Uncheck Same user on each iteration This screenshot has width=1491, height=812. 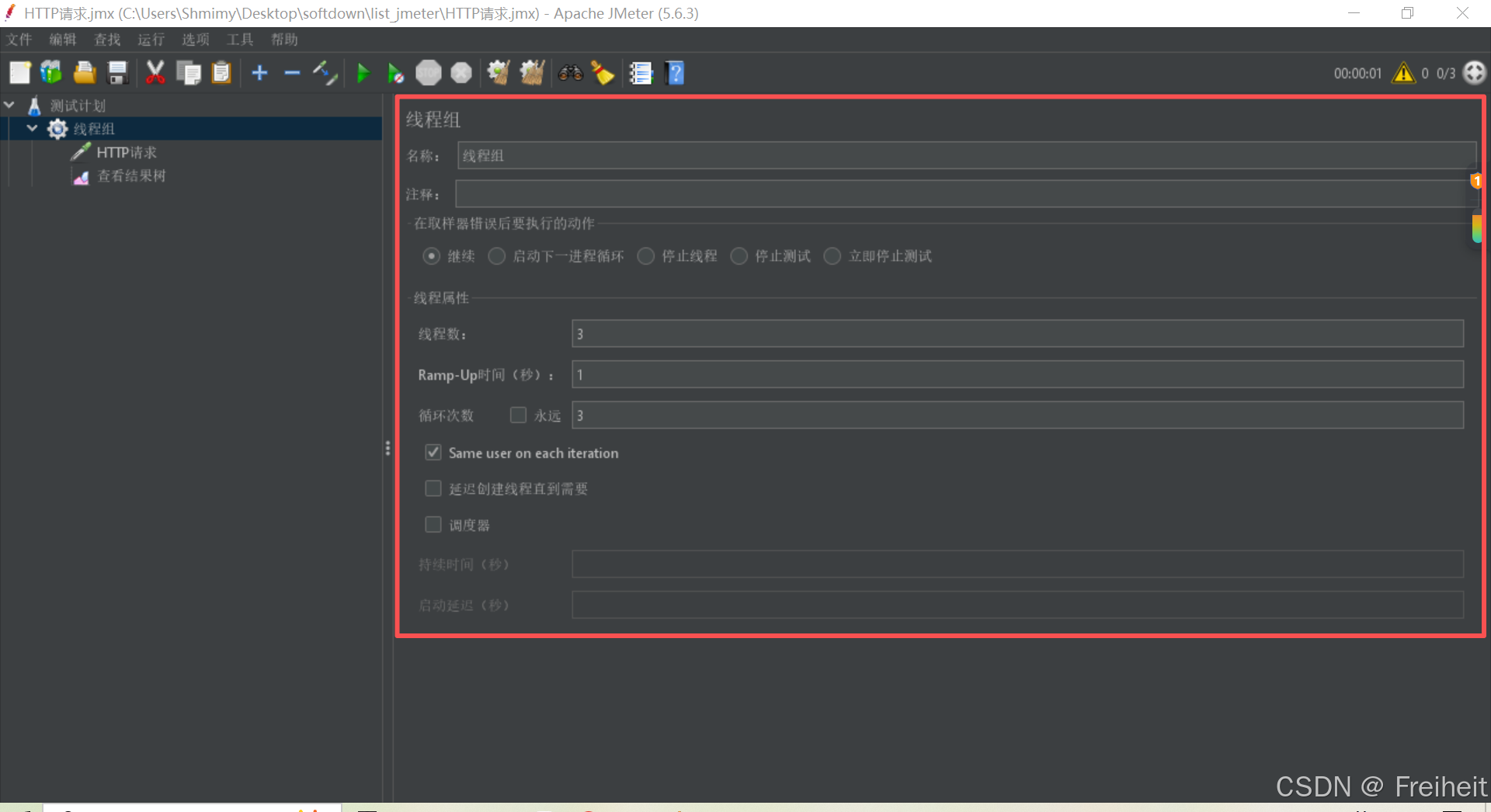pyautogui.click(x=433, y=453)
